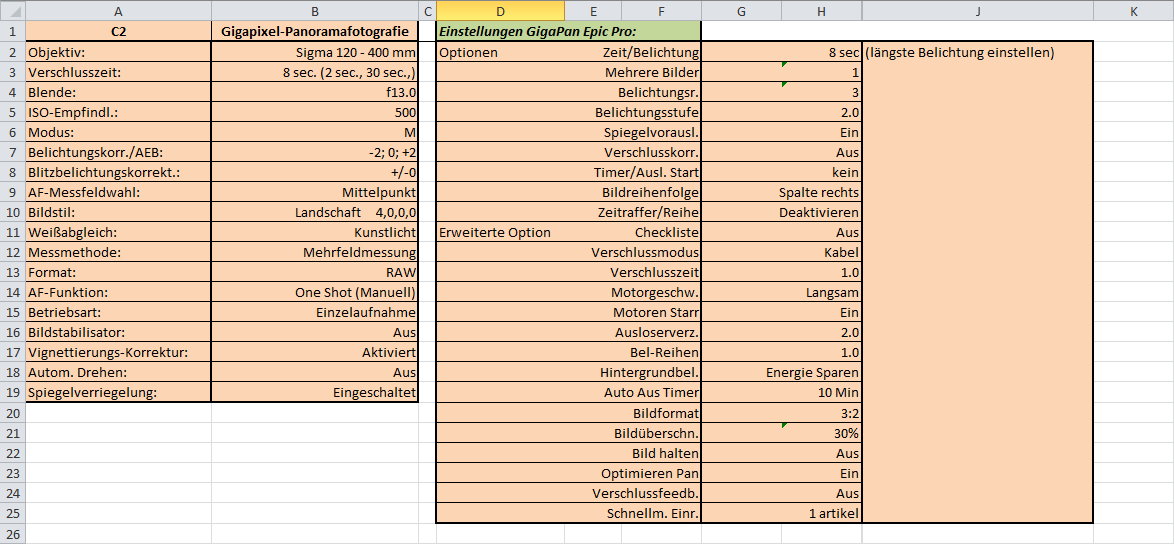Viewport: 1174px width, 544px height.
Task: Select the 'Spiegelverriegelung:' label cell
Action: click(119, 393)
